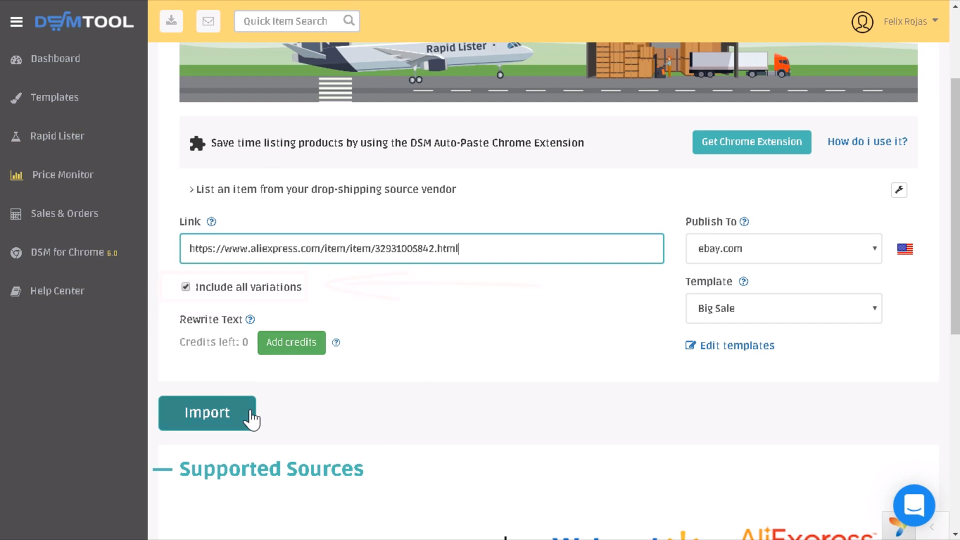Screen dimensions: 960x540
Task: Click the Credits left: 0 text
Action: (x=214, y=342)
